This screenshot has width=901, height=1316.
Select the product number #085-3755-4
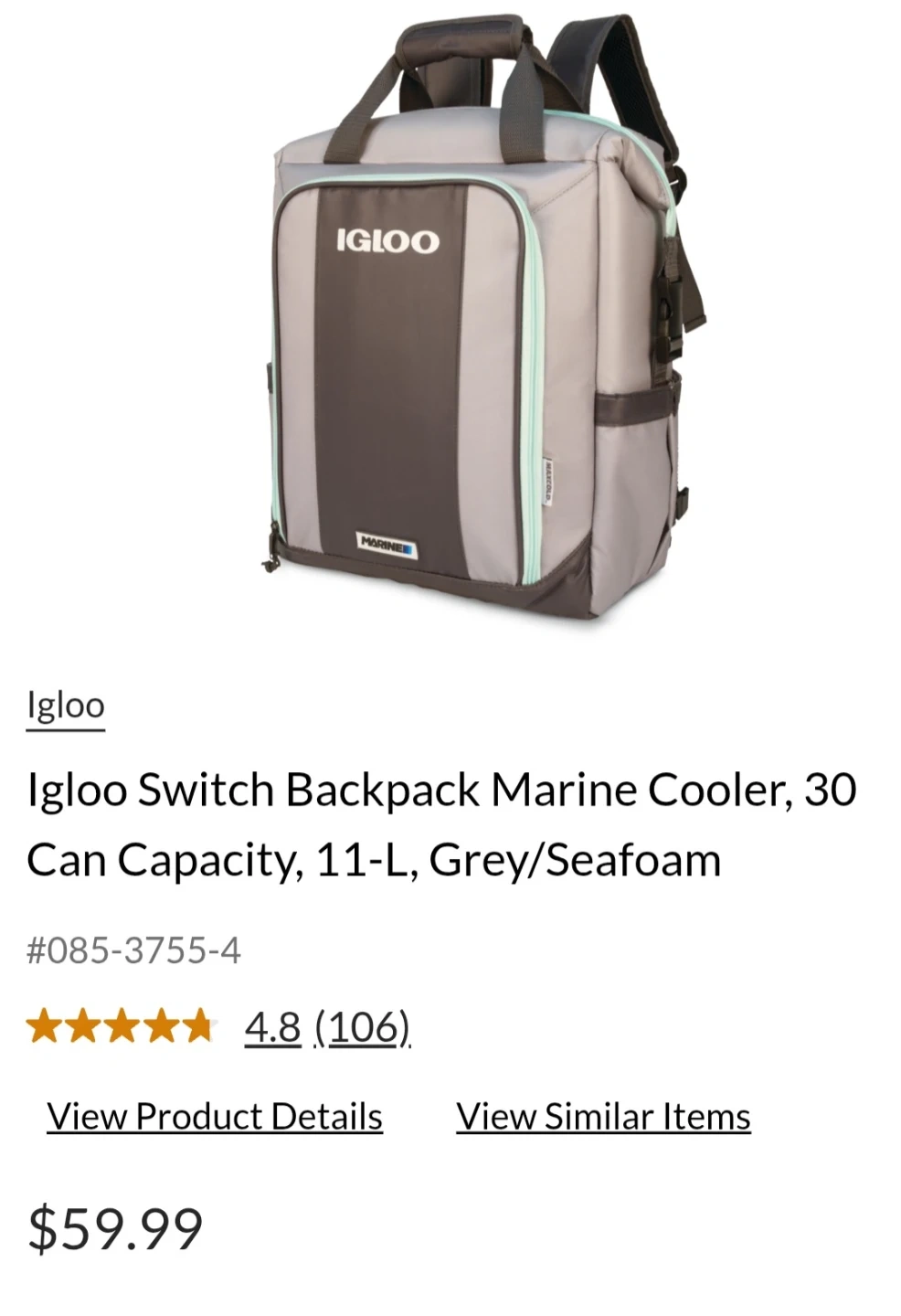tap(133, 950)
